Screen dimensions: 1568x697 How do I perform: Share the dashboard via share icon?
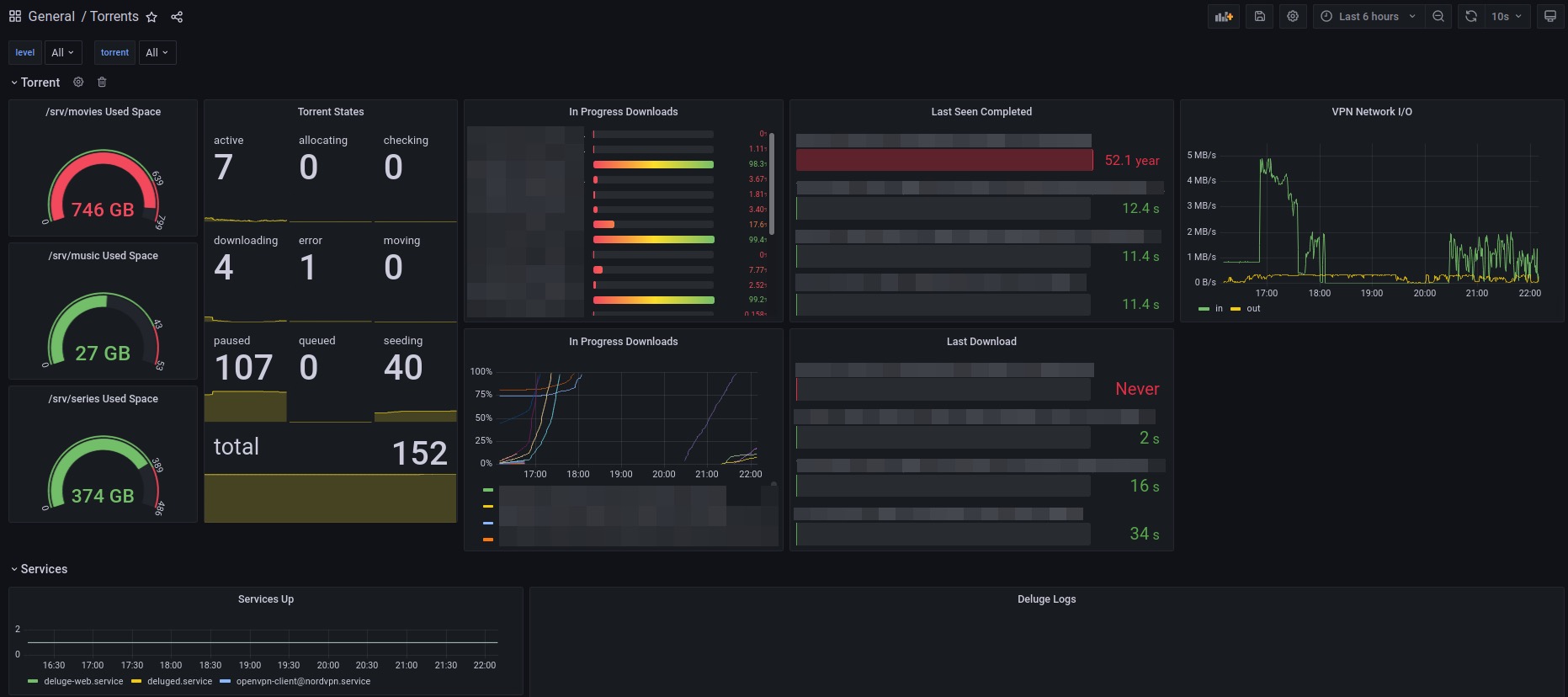tap(177, 17)
